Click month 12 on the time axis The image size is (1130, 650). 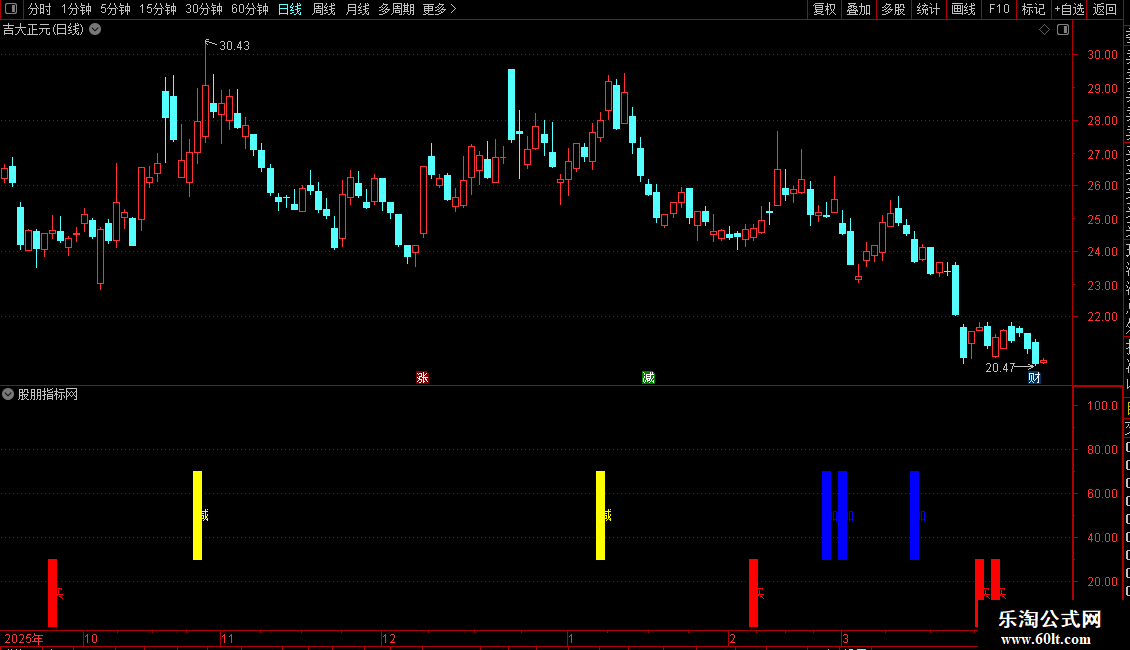(x=388, y=638)
